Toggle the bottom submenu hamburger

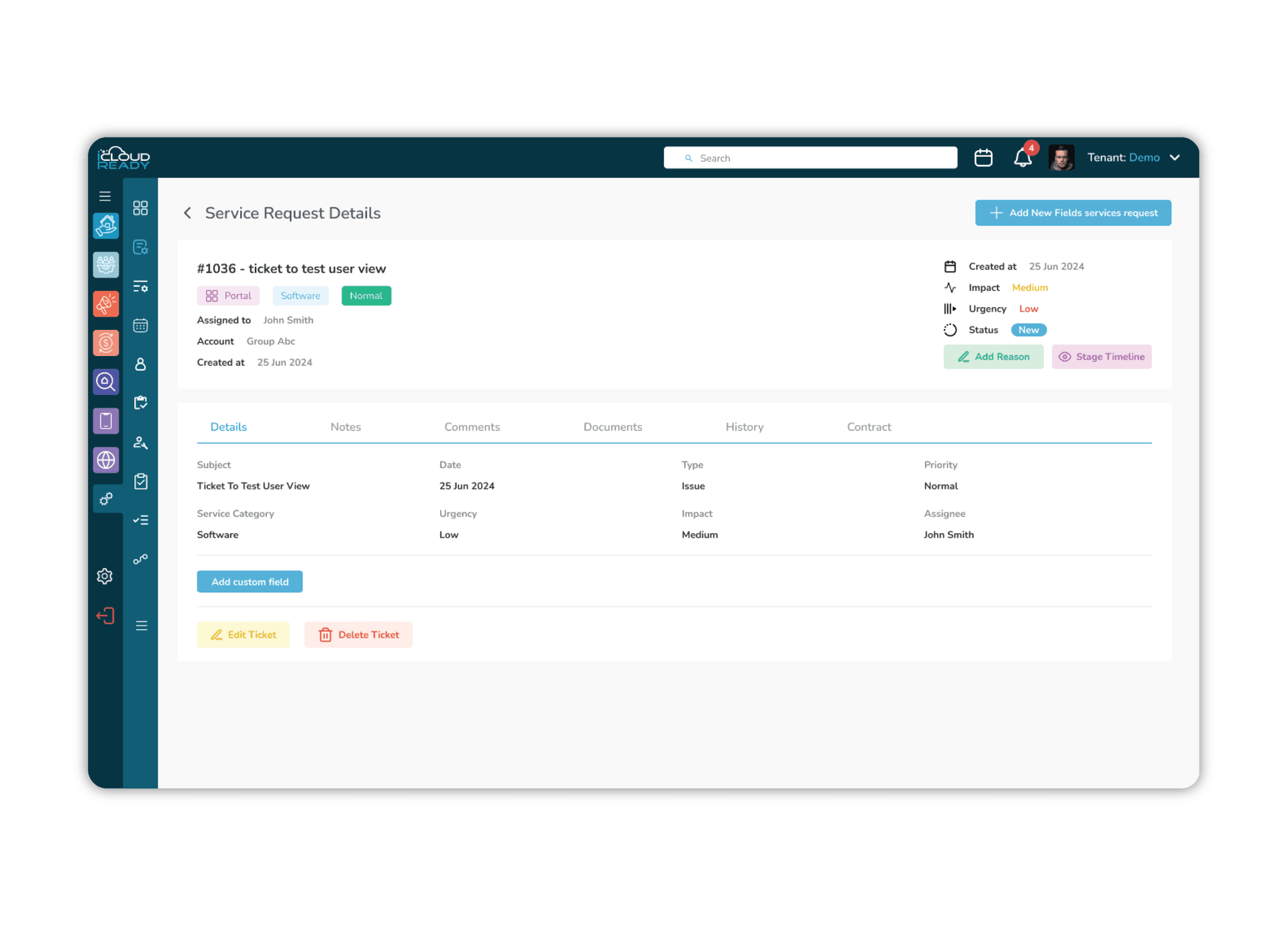142,626
